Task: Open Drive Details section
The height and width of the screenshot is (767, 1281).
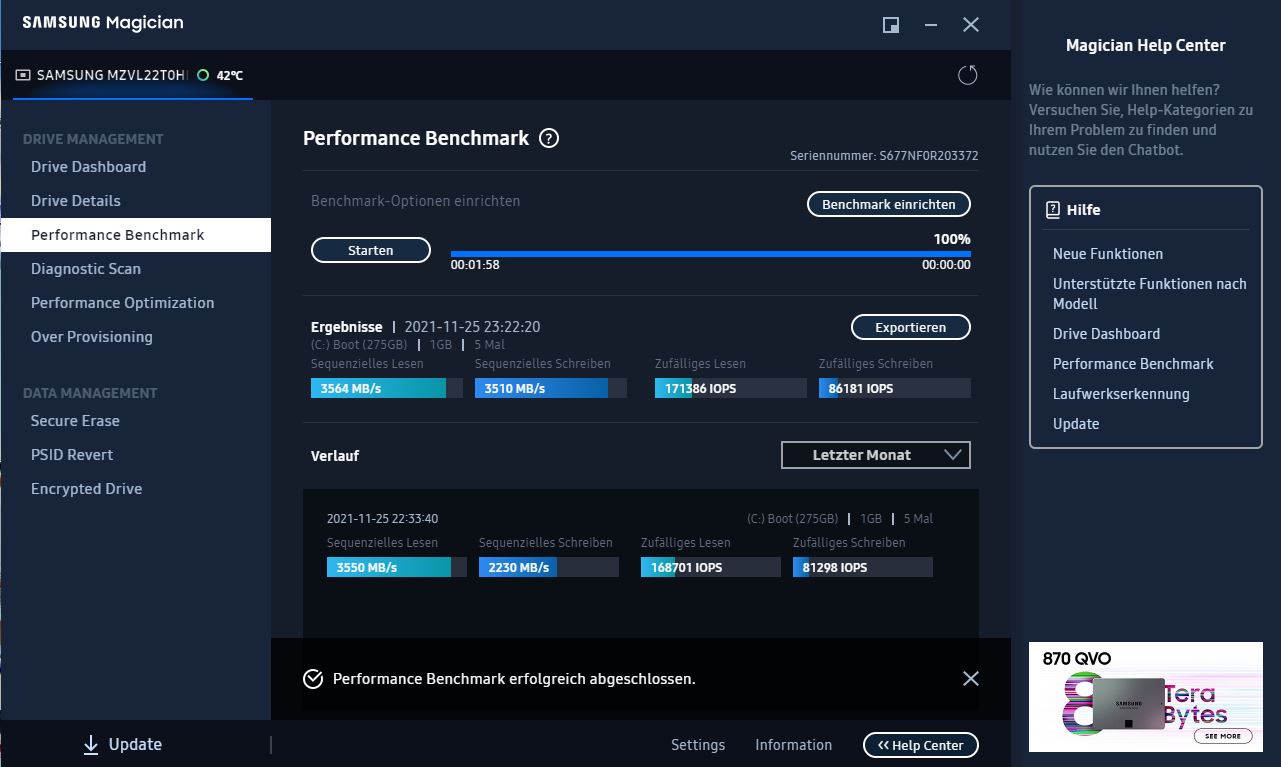Action: click(x=76, y=201)
